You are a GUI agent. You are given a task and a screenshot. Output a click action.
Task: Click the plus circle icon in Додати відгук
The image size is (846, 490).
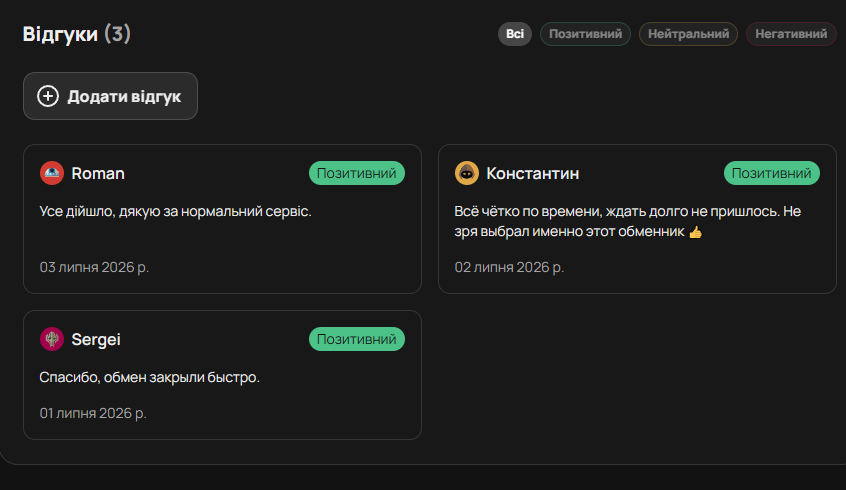point(47,96)
